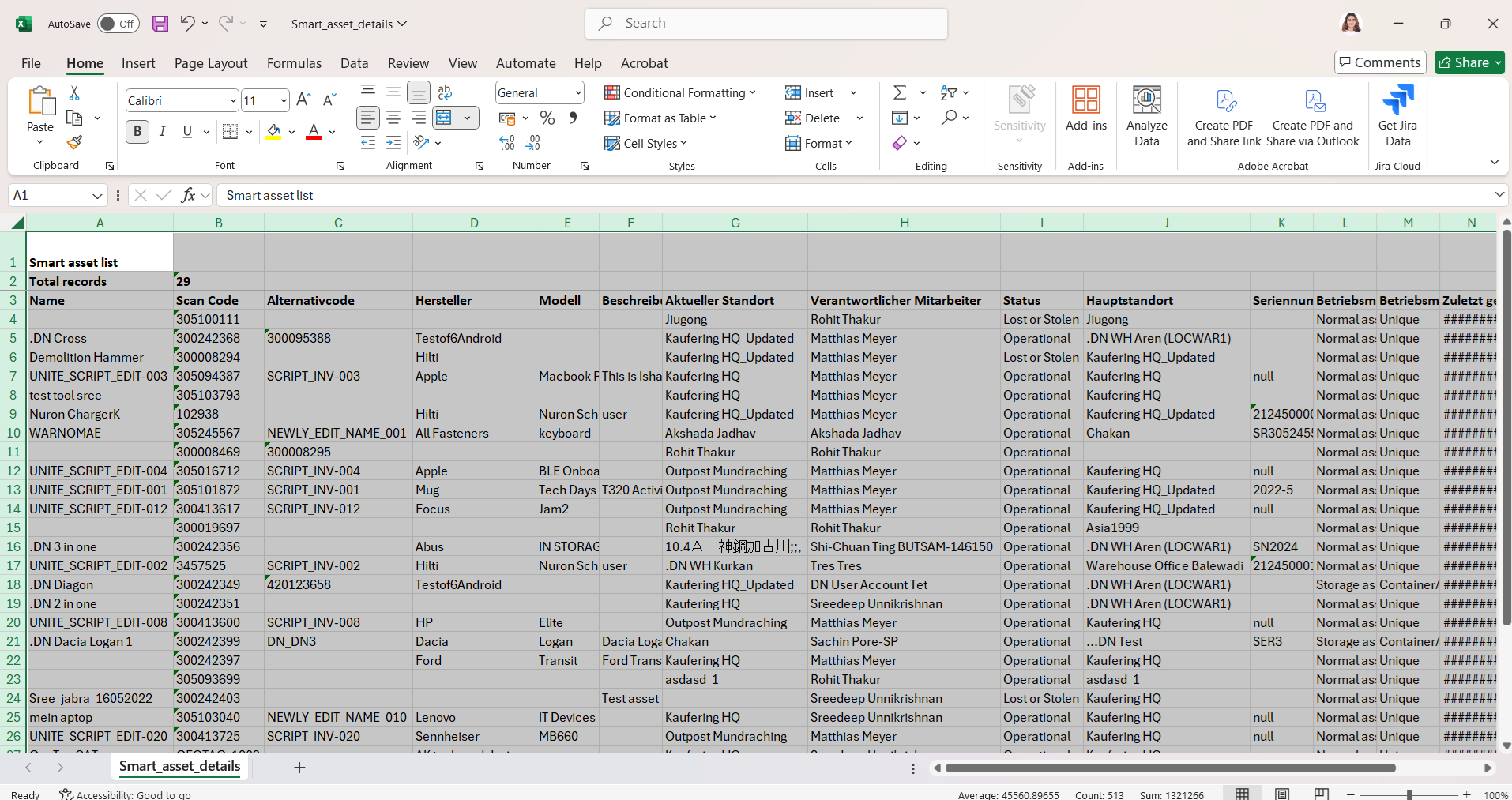
Task: Click the Percent Style icon
Action: 547,118
